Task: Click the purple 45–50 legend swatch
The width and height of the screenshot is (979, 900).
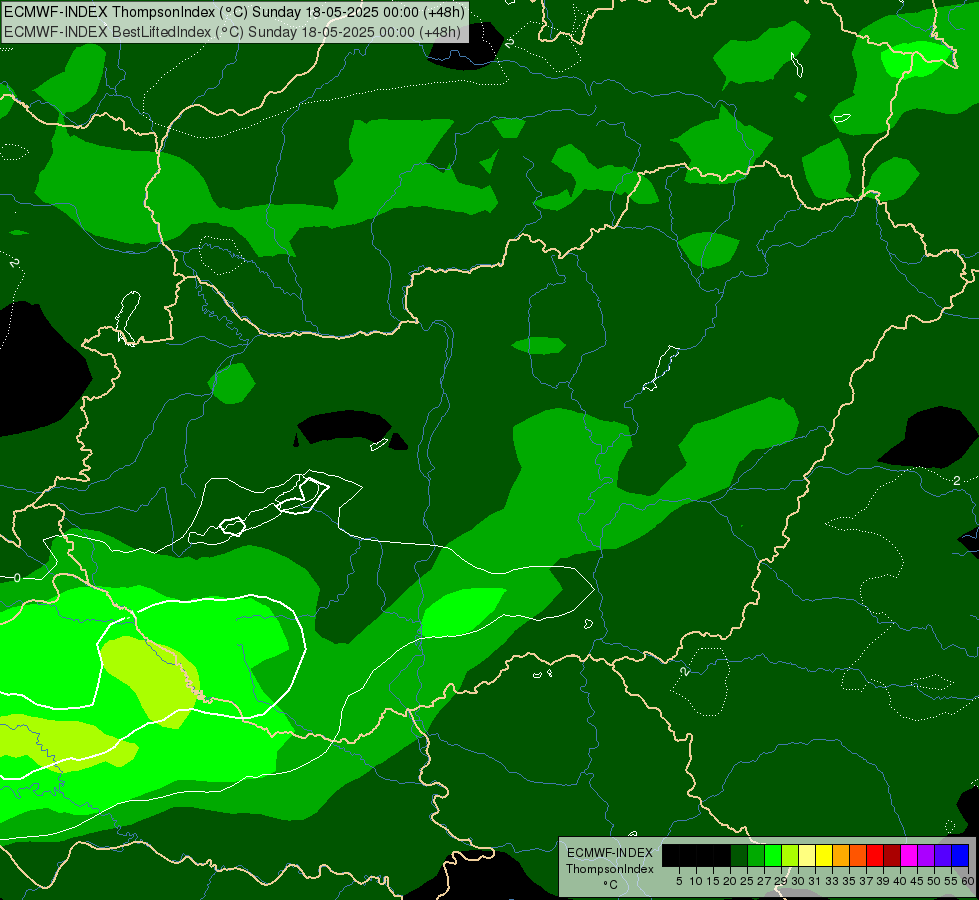Action: click(x=926, y=855)
